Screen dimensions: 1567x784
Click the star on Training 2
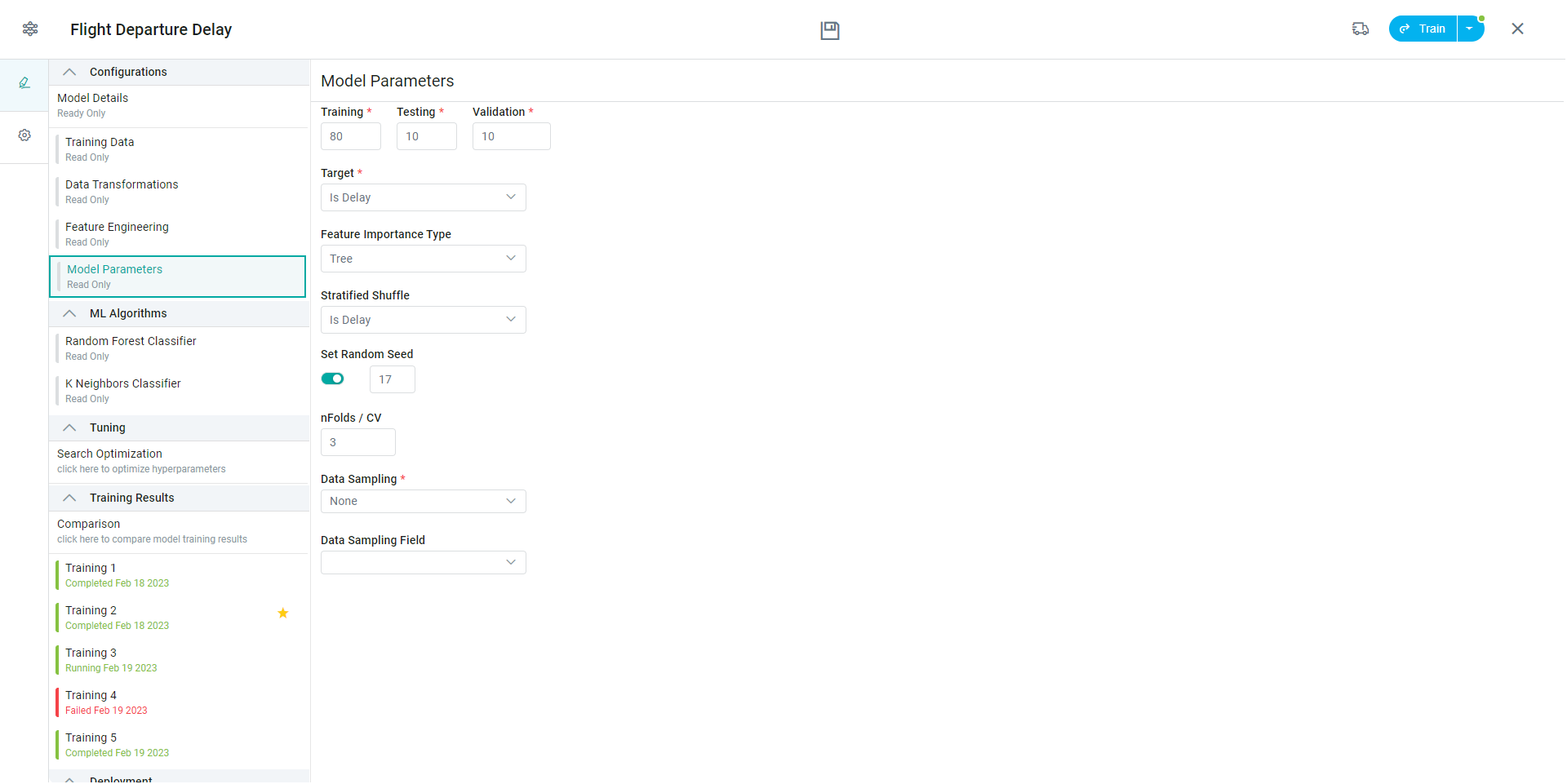[283, 613]
